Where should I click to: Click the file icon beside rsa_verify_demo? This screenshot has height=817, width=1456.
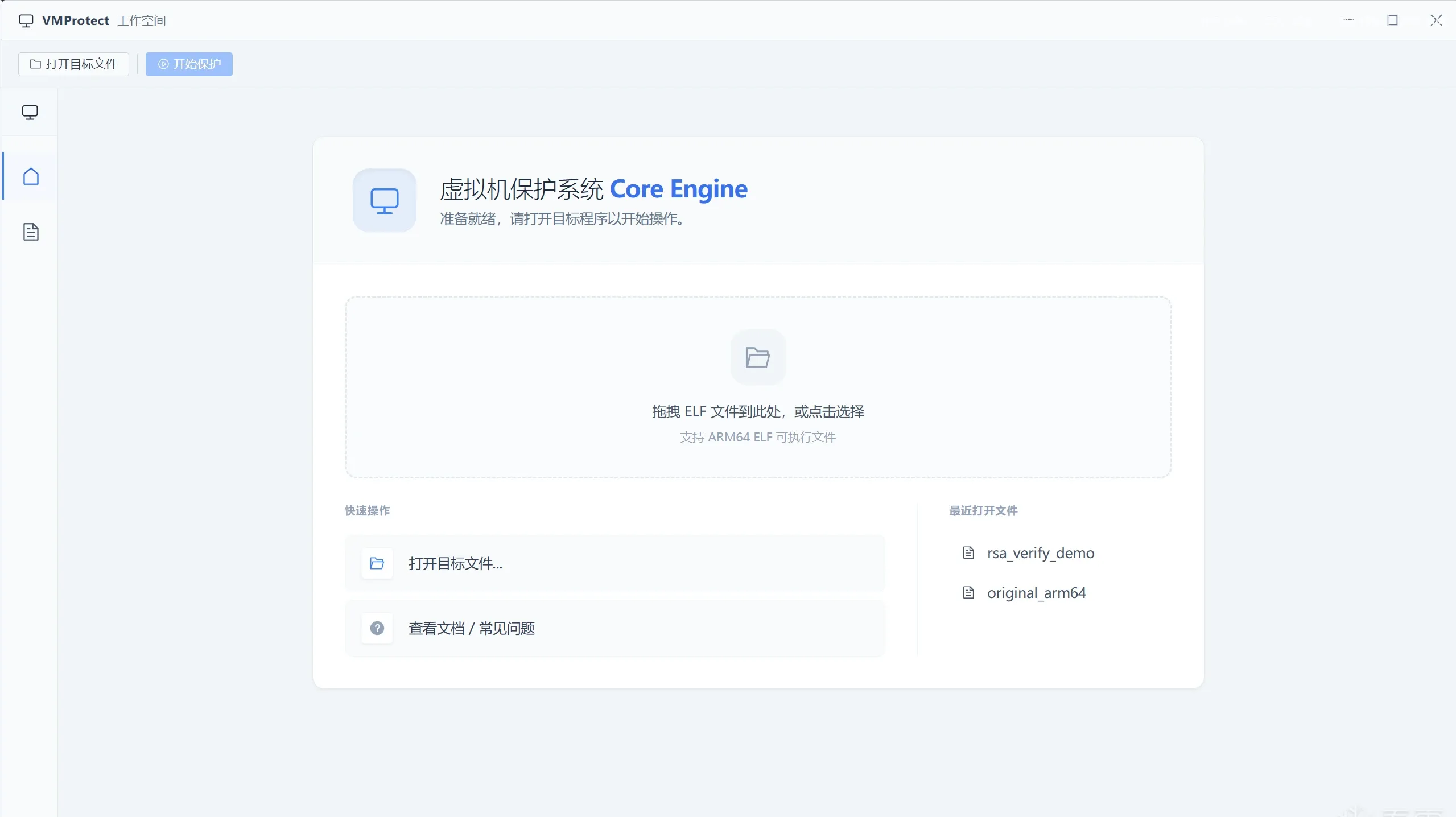(968, 553)
